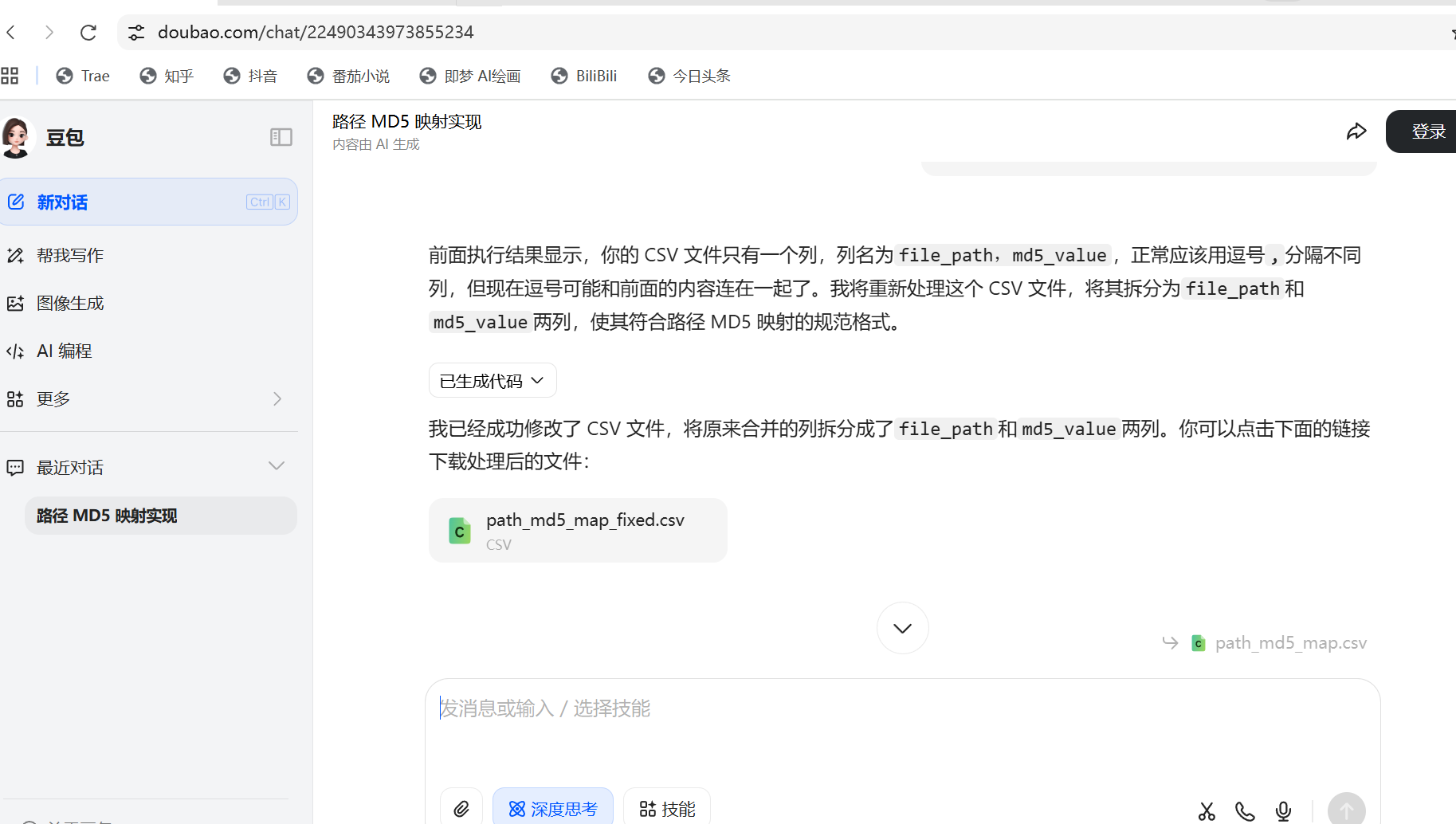Download the path_md5_map_fixed.csv file
This screenshot has height=824, width=1456.
click(578, 531)
